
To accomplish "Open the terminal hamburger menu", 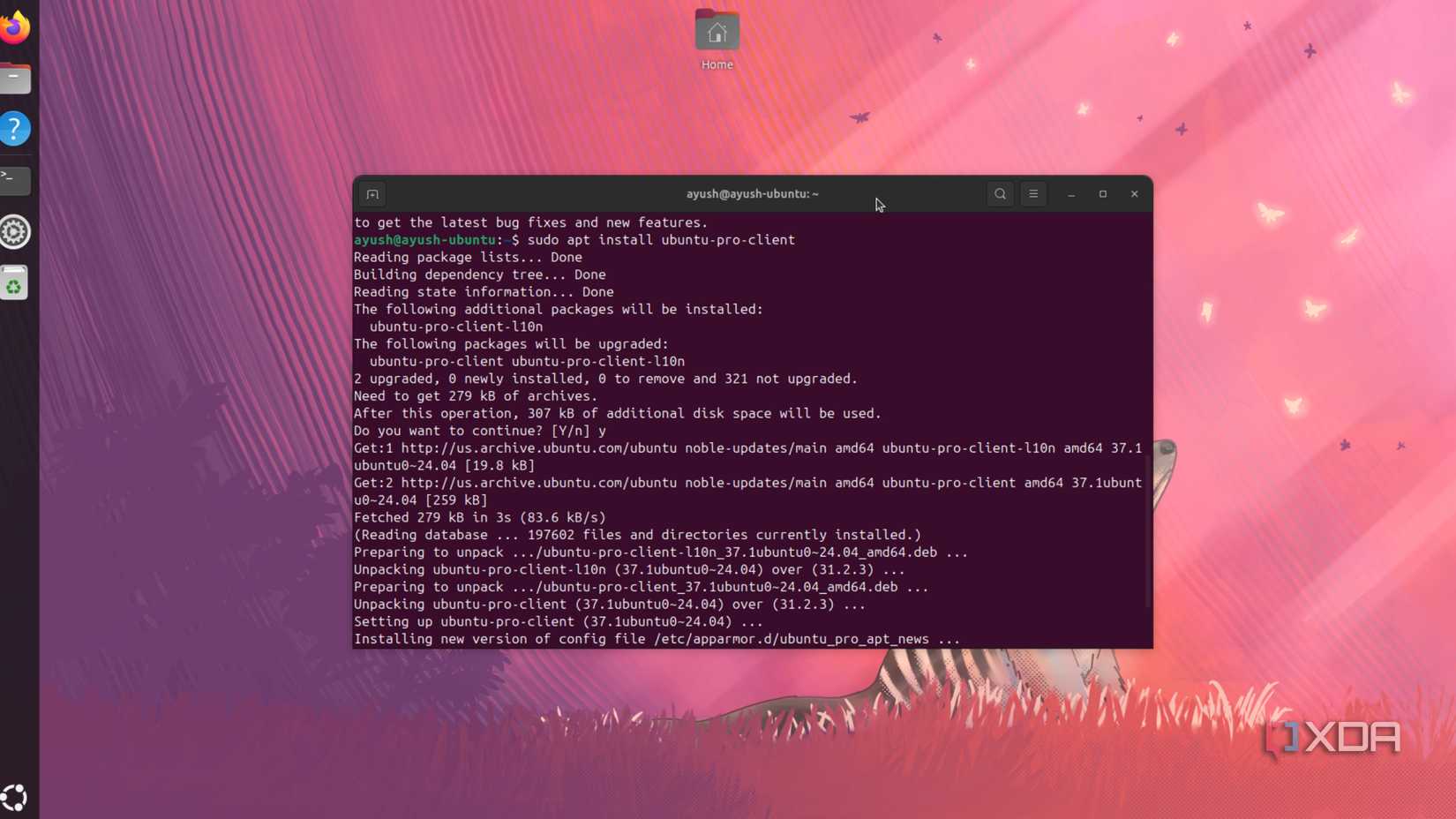I will (1032, 194).
